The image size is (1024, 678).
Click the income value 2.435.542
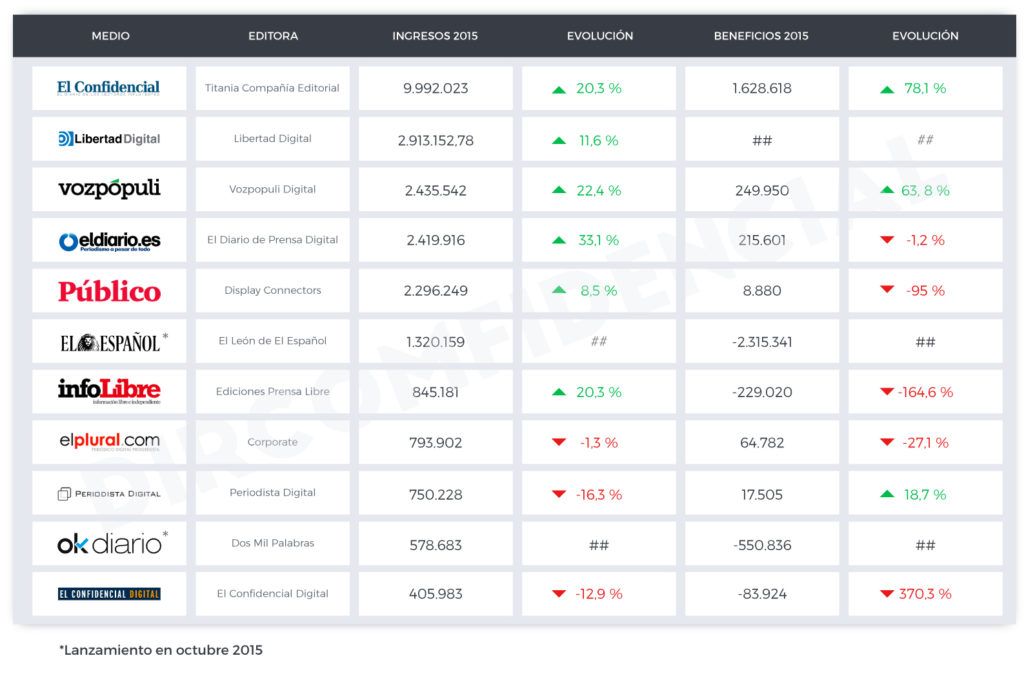(436, 191)
